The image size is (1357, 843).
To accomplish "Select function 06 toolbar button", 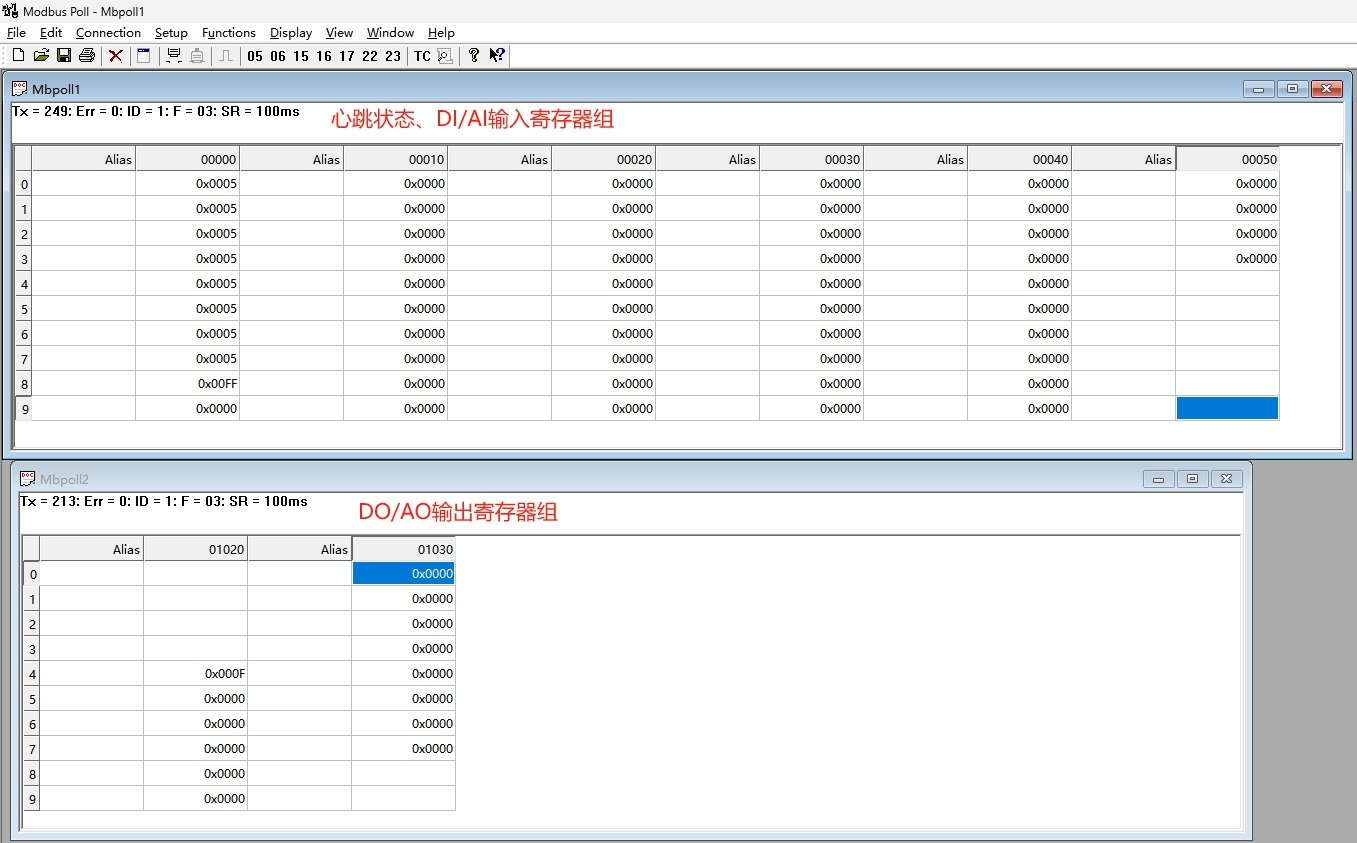I will point(278,56).
